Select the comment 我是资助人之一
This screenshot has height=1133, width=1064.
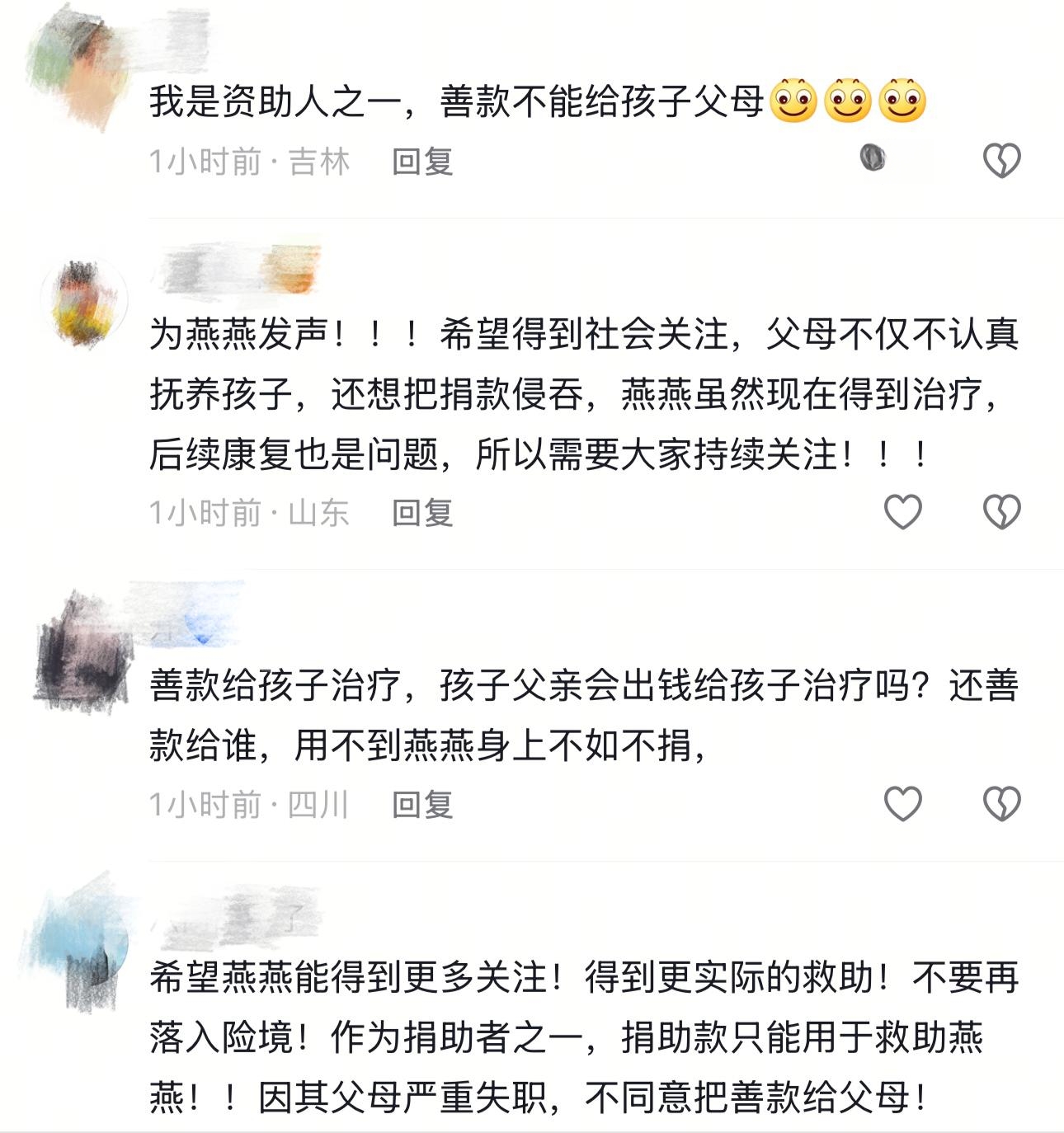[x=538, y=101]
